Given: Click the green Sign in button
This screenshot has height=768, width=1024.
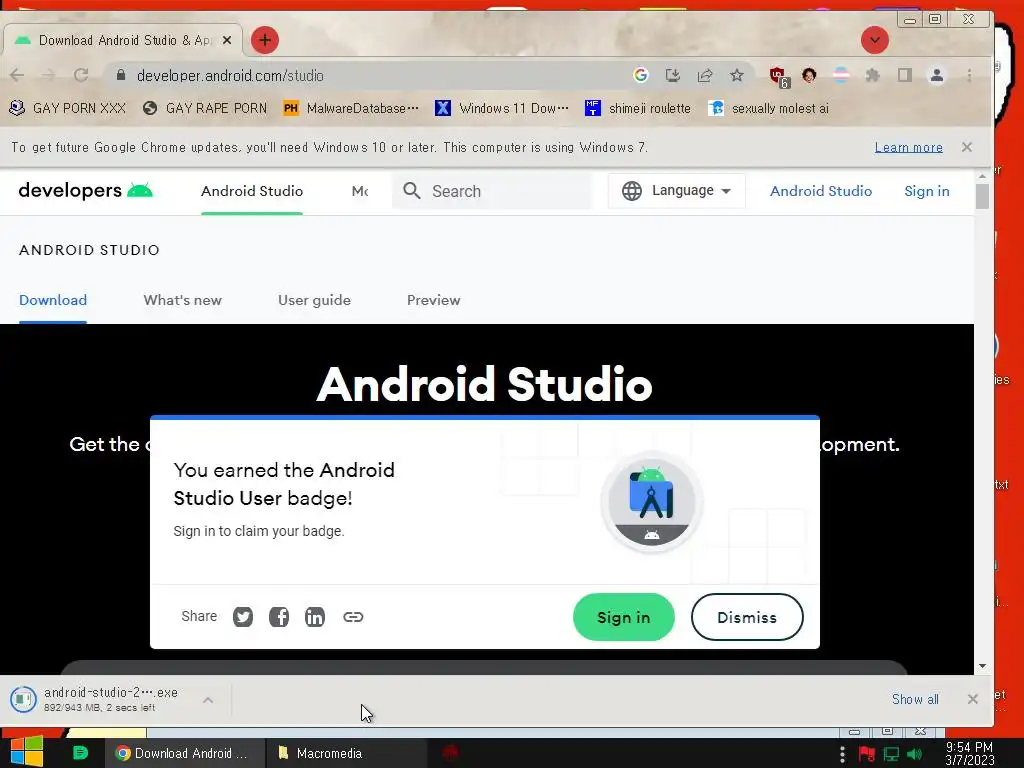Looking at the screenshot, I should coord(624,617).
